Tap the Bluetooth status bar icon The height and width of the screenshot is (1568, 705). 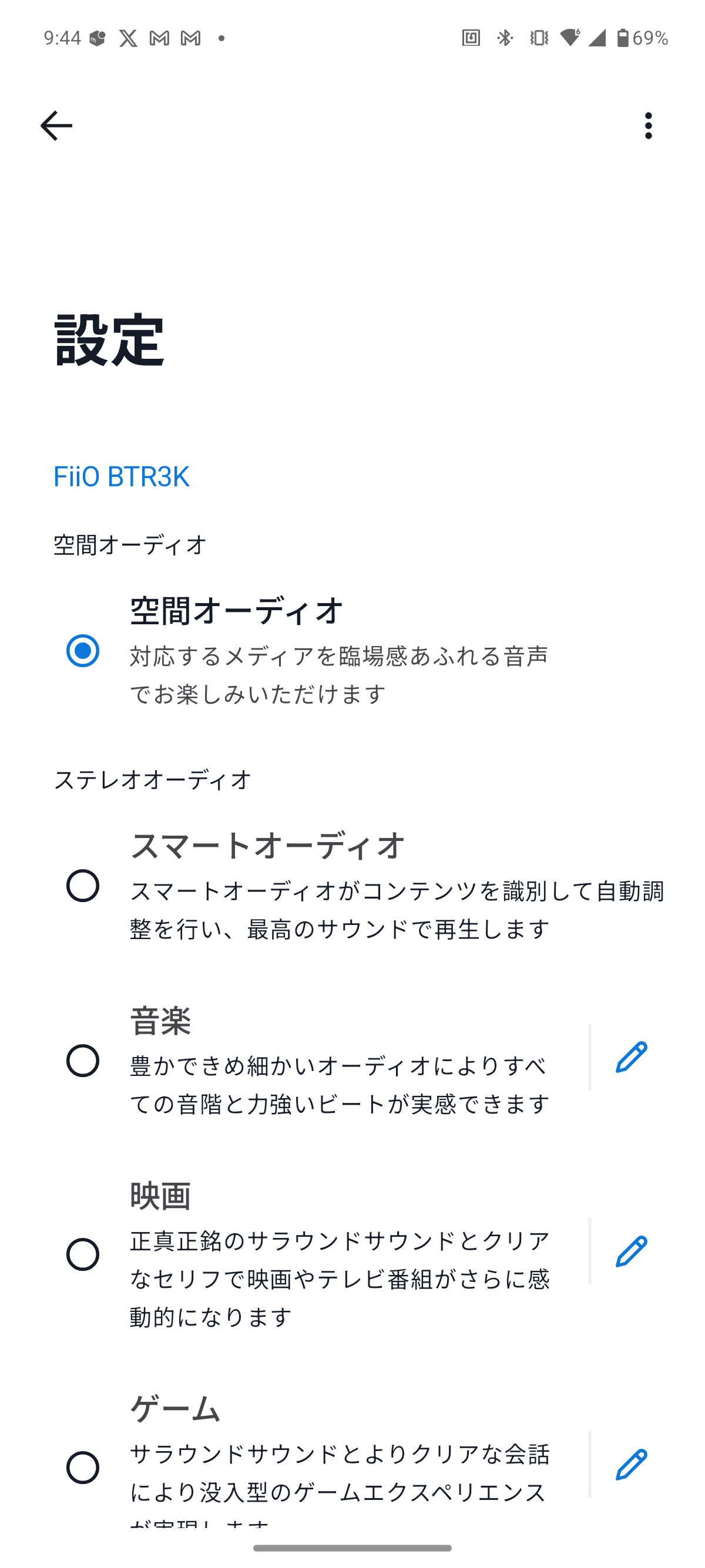point(505,38)
